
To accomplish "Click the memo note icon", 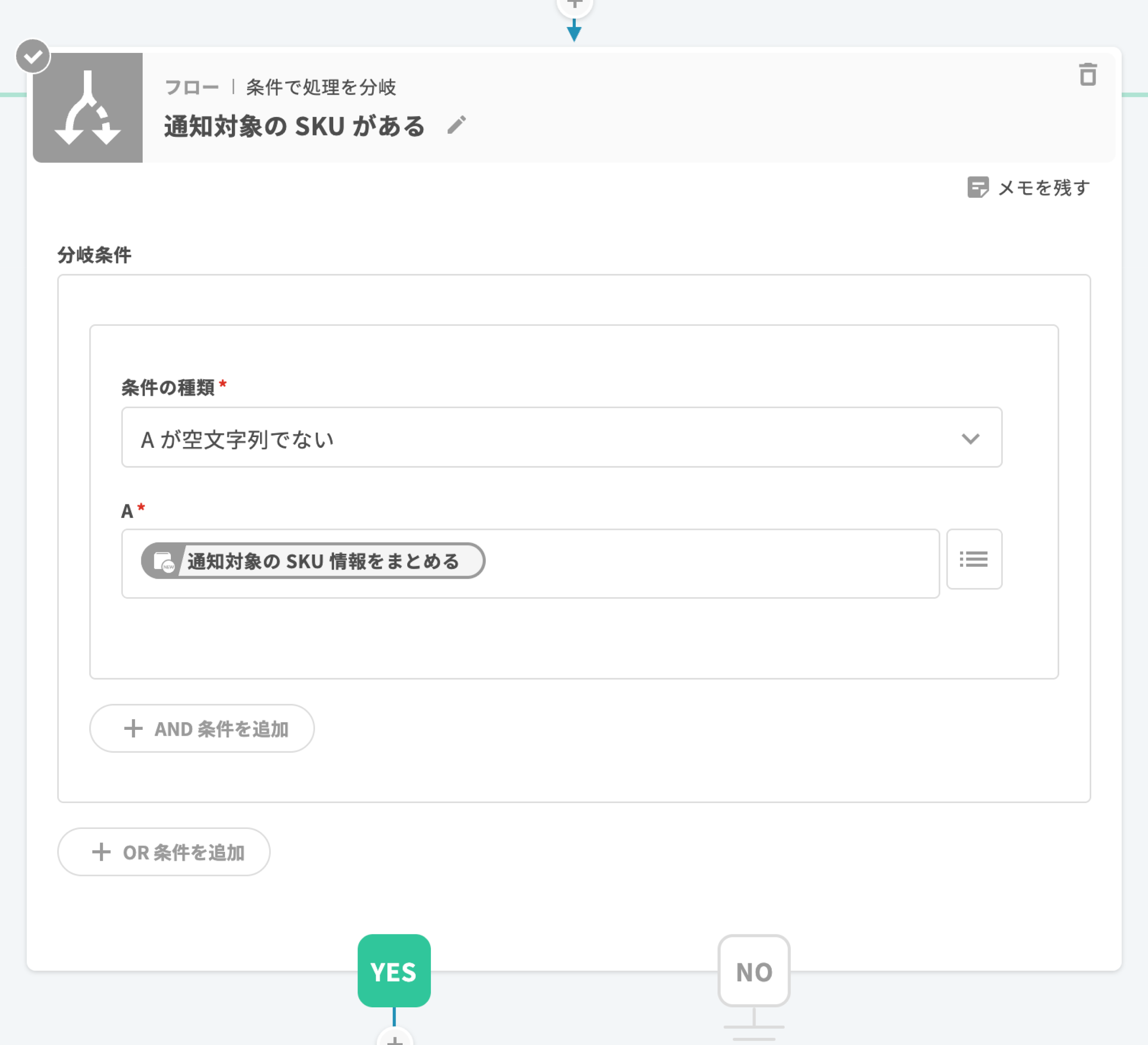I will (978, 187).
